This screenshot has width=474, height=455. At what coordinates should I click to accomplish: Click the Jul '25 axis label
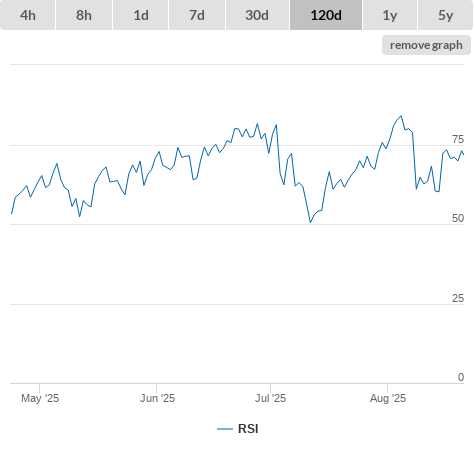point(271,398)
